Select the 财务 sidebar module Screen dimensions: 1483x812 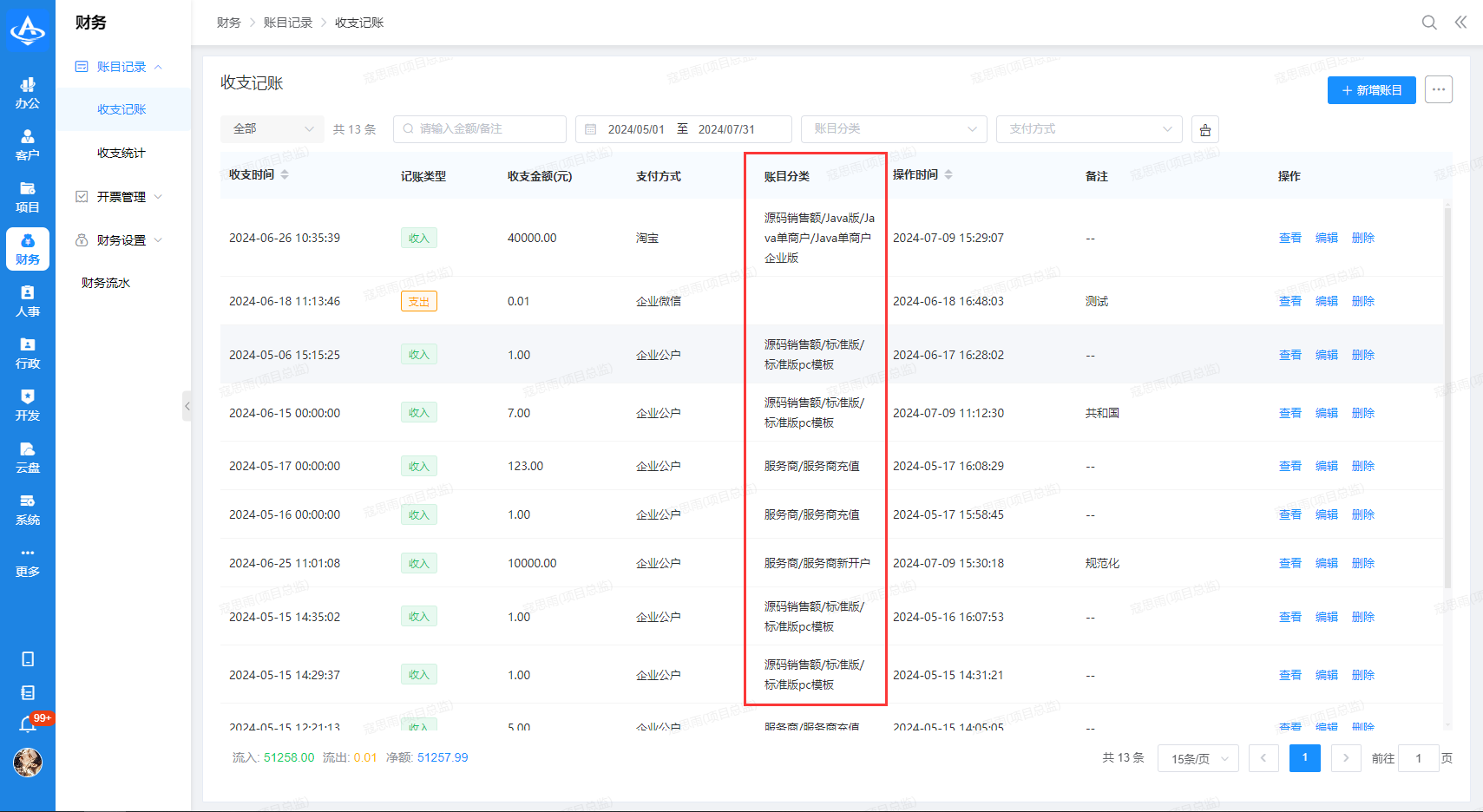tap(28, 249)
